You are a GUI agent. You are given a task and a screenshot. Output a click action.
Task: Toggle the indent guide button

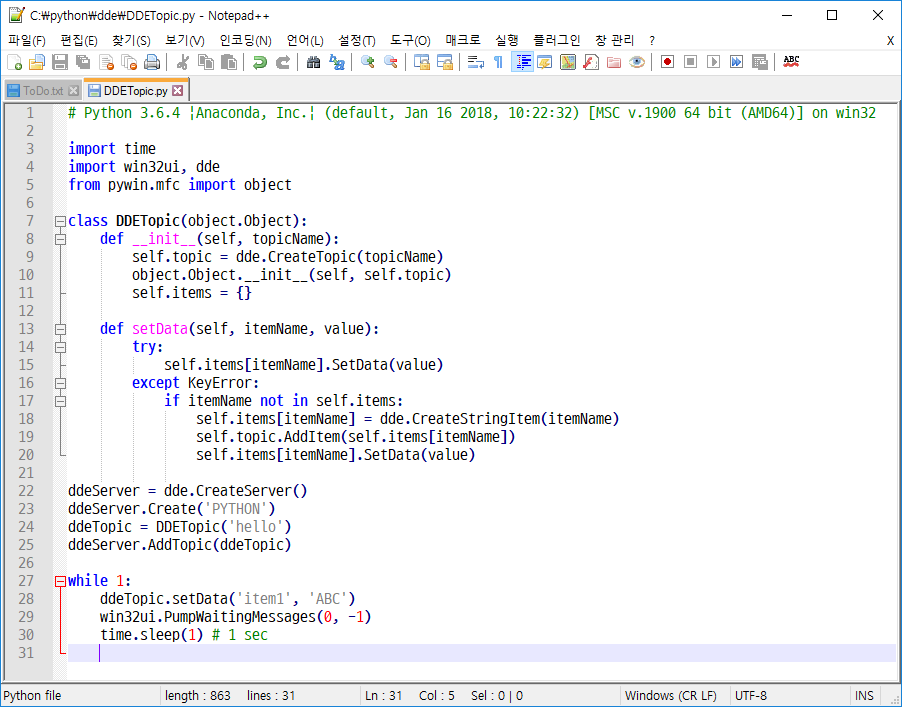click(522, 62)
